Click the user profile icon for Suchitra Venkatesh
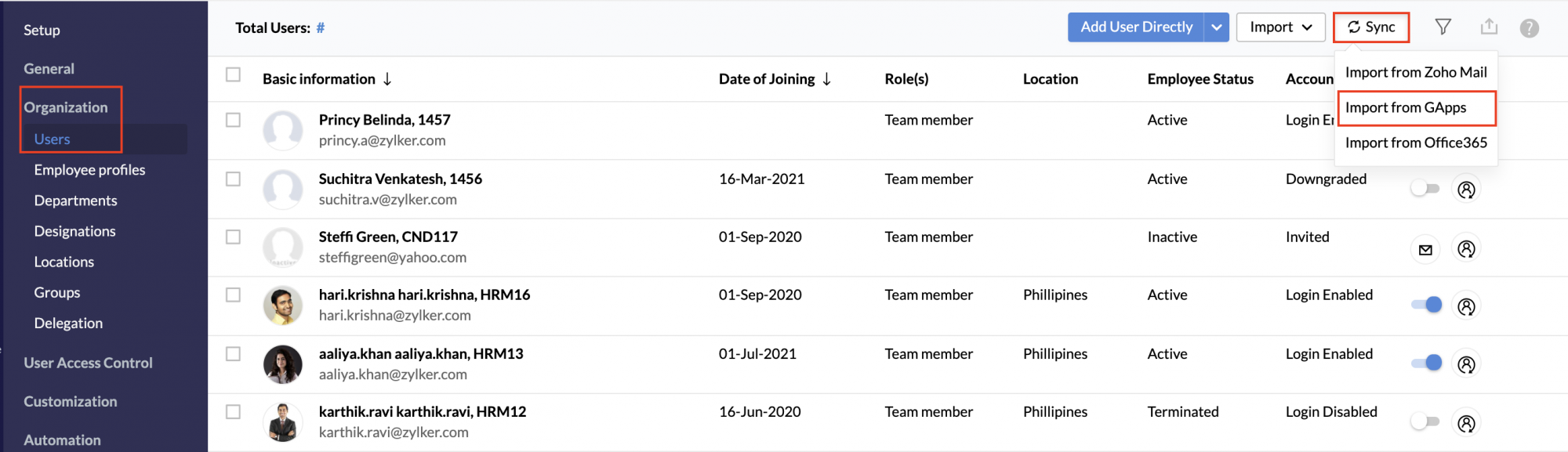 (x=1466, y=190)
